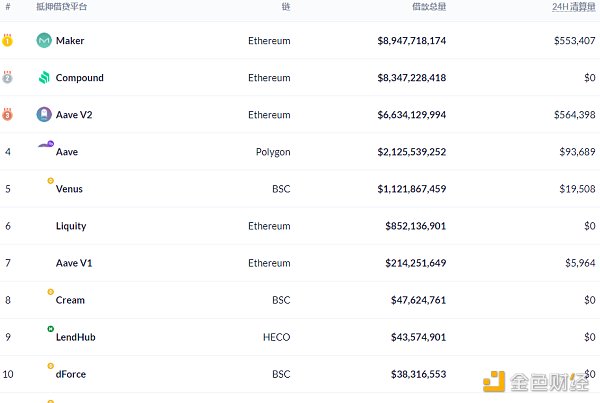Viewport: 600px width, 403px height.
Task: Click the Aave V2 ghost icon
Action: 44,115
